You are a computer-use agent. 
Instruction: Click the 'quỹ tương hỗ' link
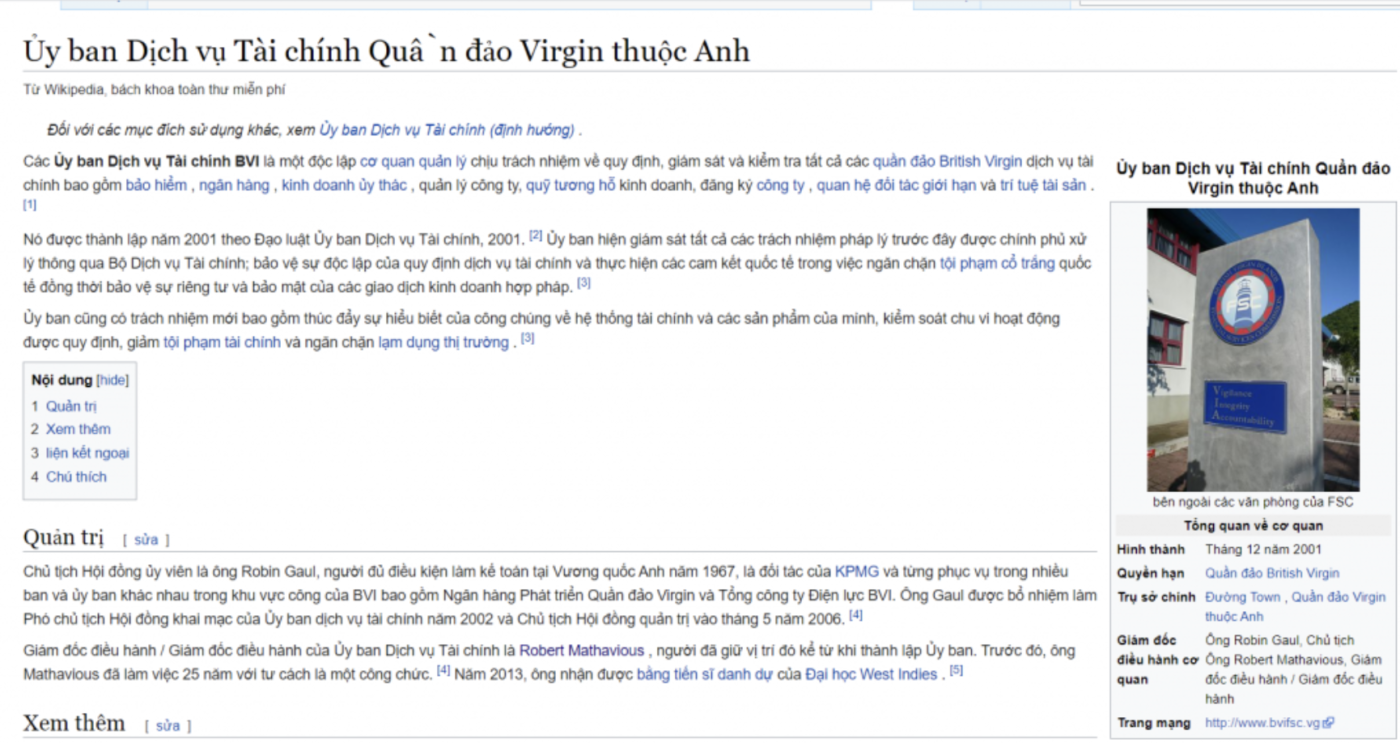pos(571,185)
